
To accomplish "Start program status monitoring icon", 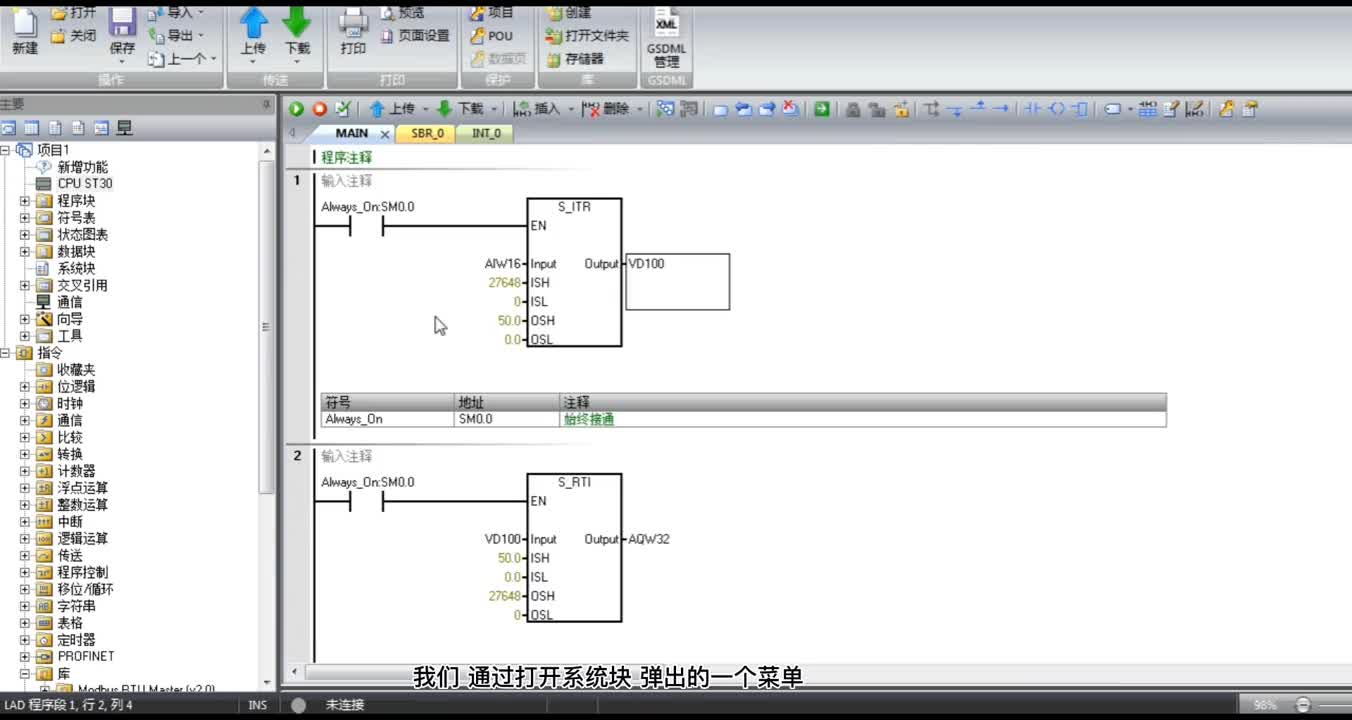I will [x=665, y=109].
